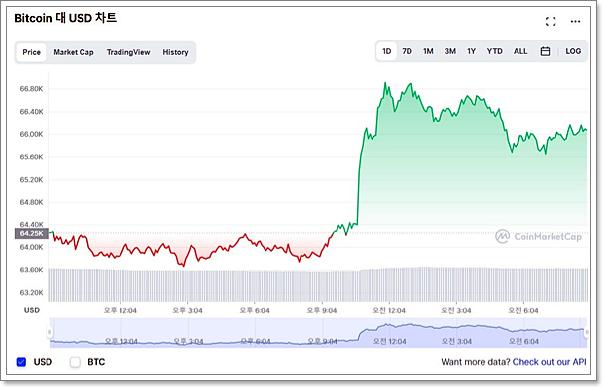The image size is (603, 387).
Task: Switch to the Price tab
Action: (31, 52)
